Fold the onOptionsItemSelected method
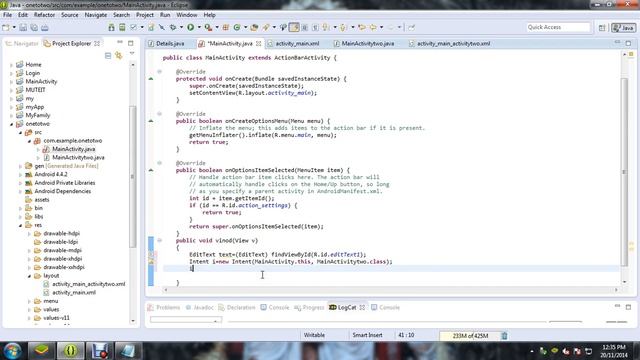This screenshot has height=360, width=640. (160, 163)
